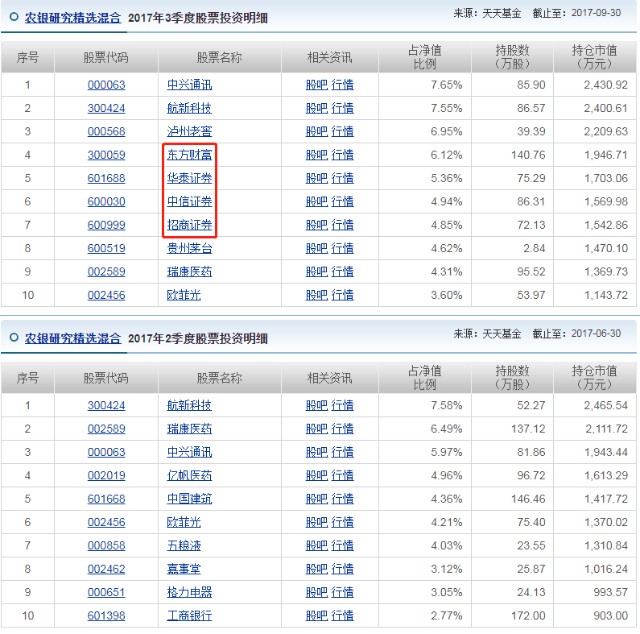Open 工商银行 stock name
Screen dimensions: 640x634
[189, 616]
